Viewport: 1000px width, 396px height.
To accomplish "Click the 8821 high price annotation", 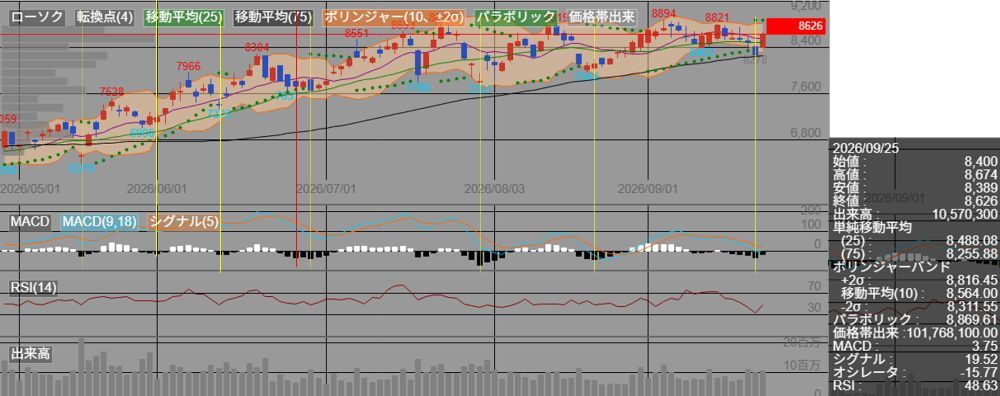I will pyautogui.click(x=718, y=17).
